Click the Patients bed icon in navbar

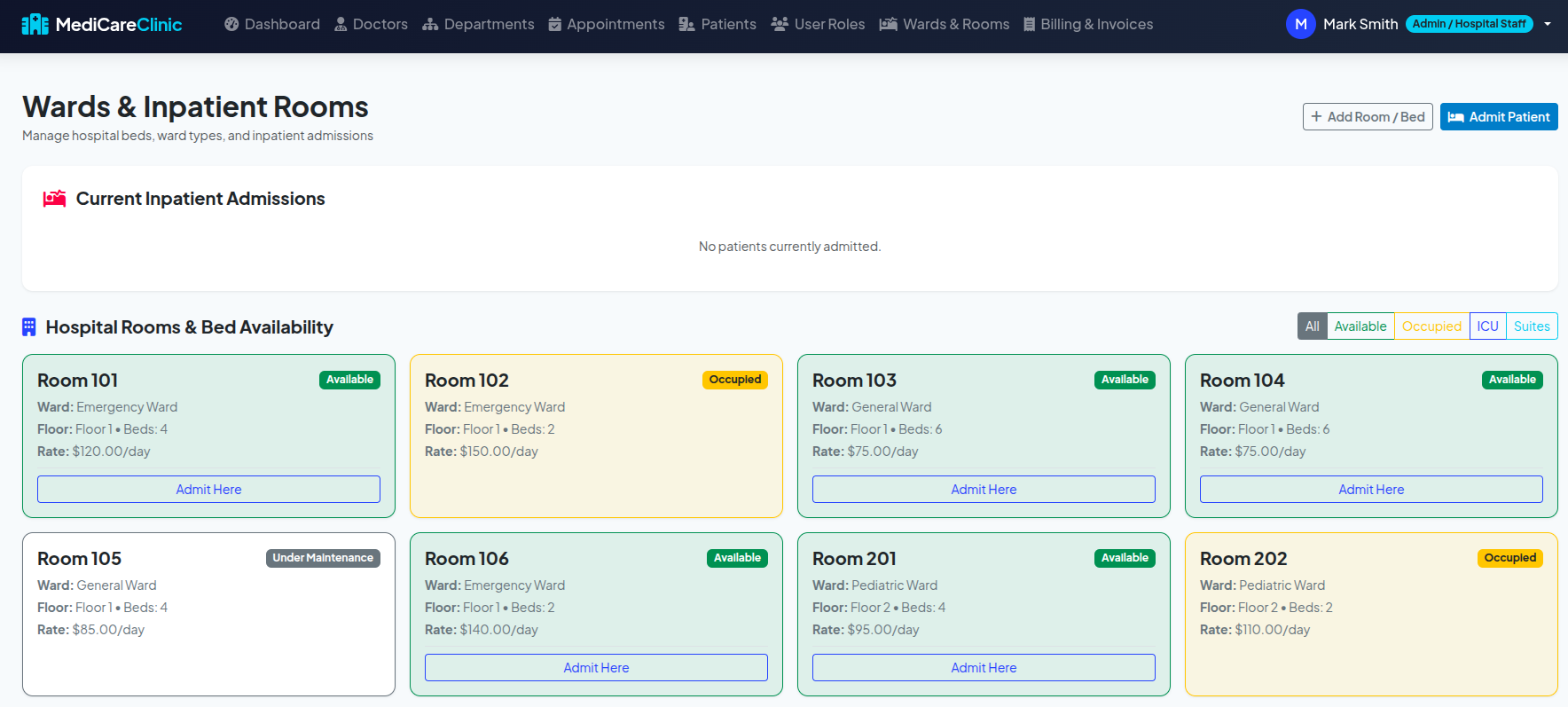pos(686,24)
